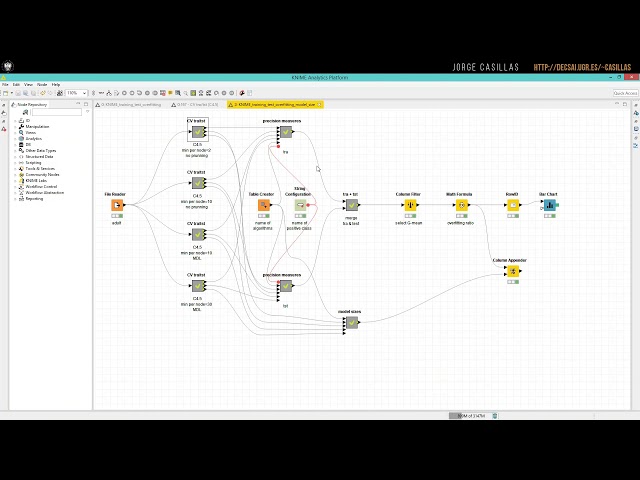This screenshot has width=640, height=480.
Task: Expand the Manipulation category
Action: (x=16, y=127)
